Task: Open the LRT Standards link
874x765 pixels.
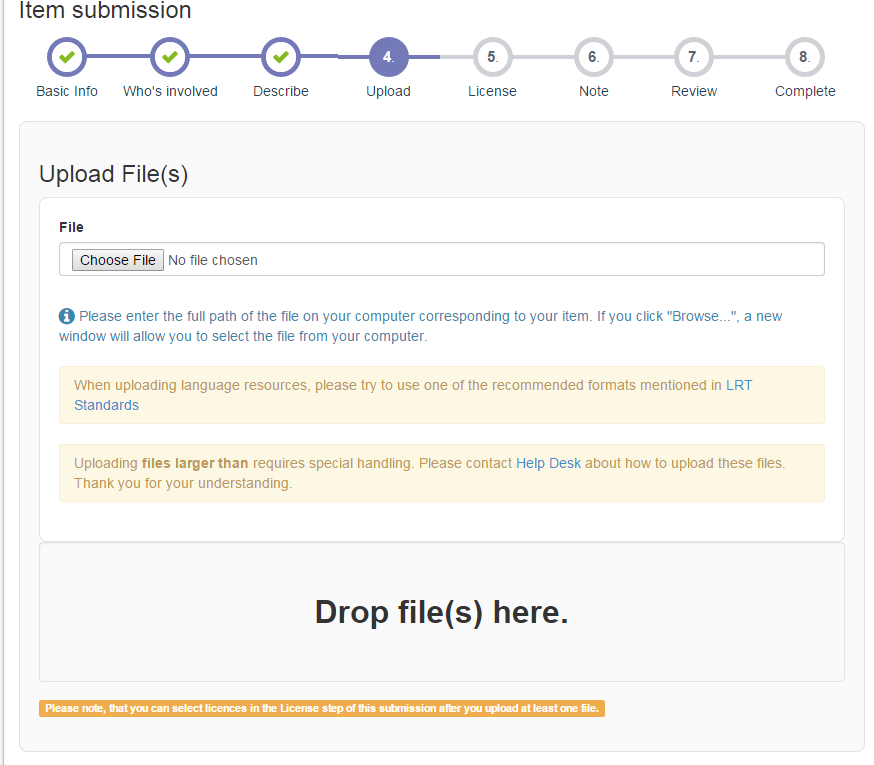Action: point(106,405)
